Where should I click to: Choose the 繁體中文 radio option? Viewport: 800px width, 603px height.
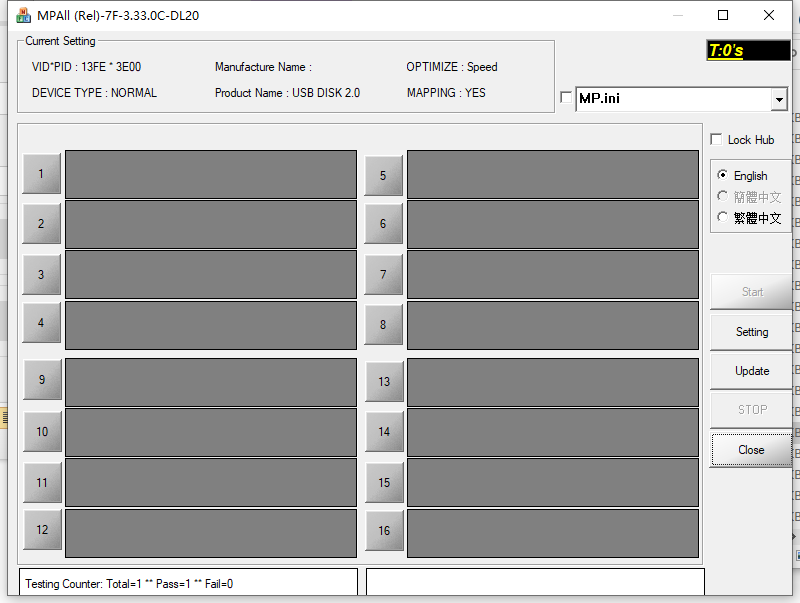(x=723, y=217)
